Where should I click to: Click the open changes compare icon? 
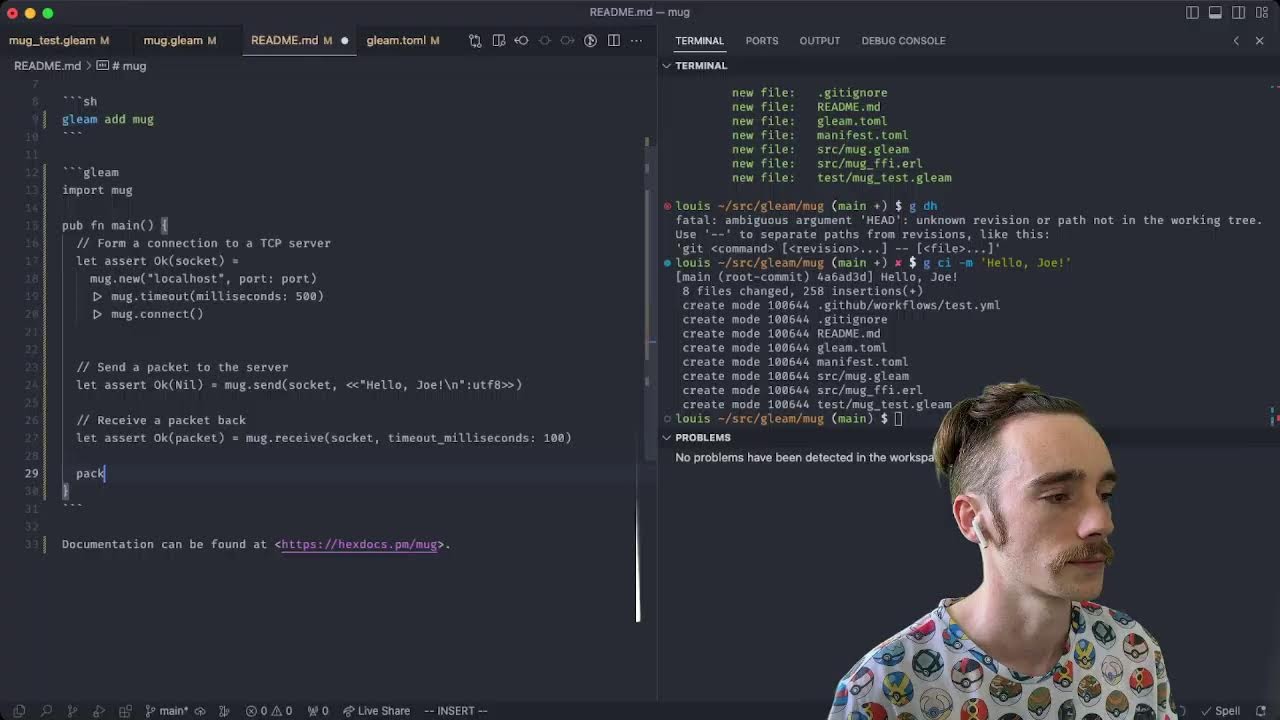[475, 41]
